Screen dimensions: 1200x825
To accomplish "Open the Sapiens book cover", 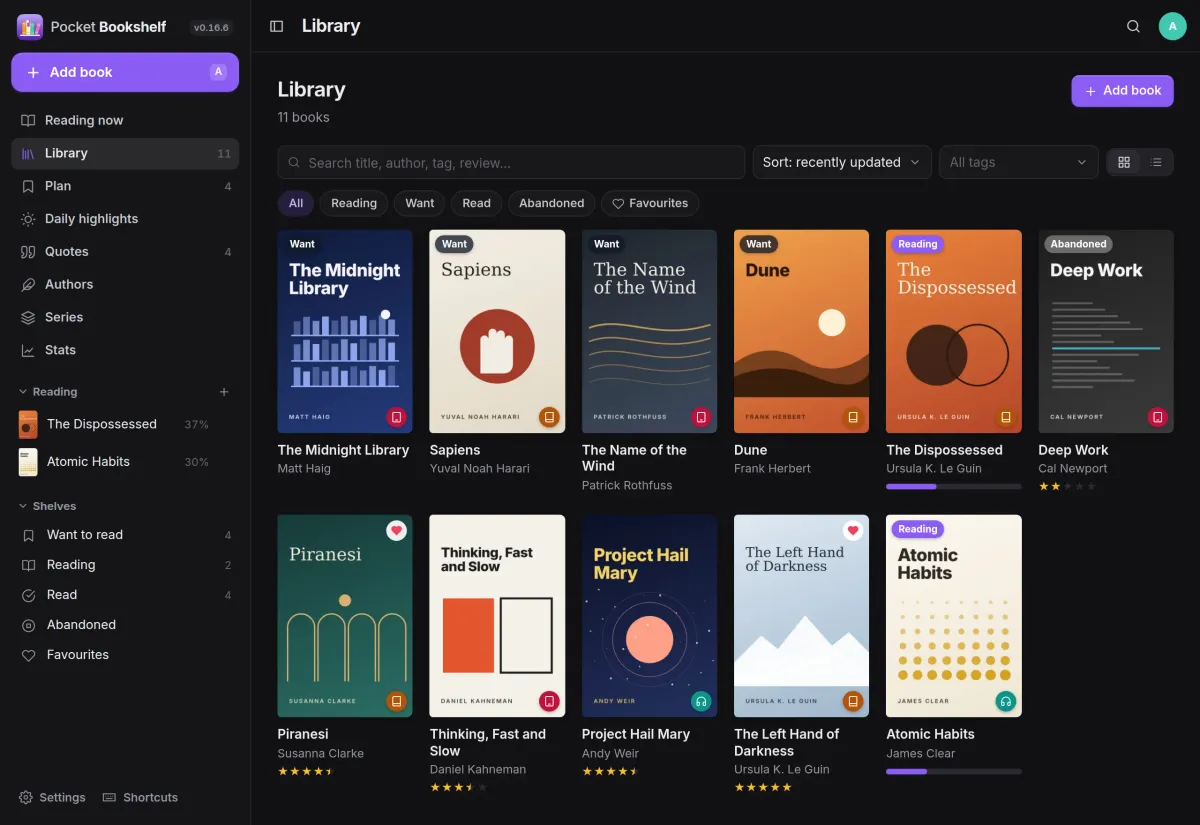I will 497,331.
